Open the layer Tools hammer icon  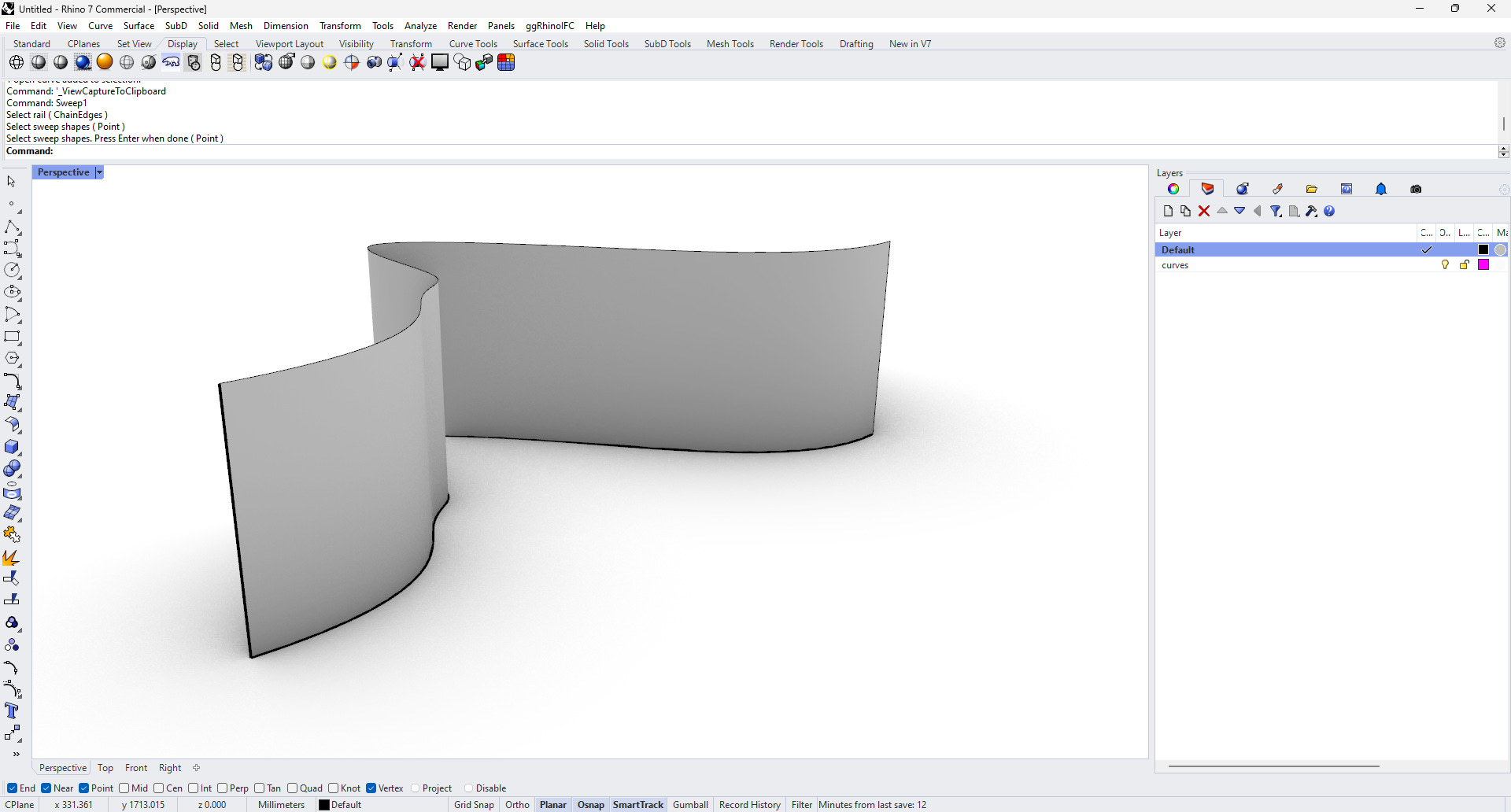point(1311,211)
